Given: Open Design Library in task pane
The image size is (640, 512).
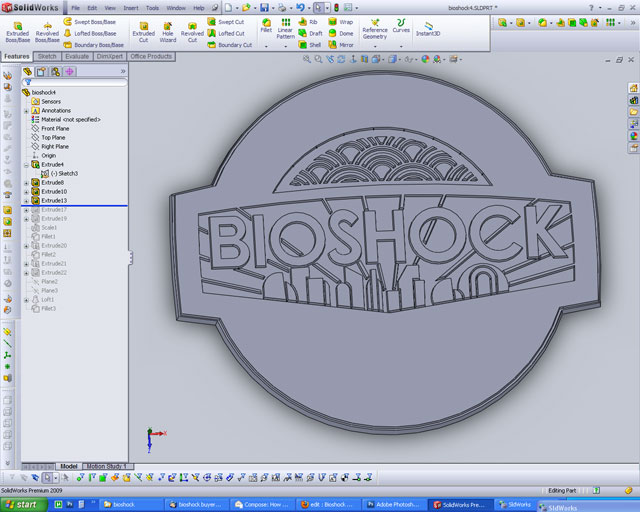Looking at the screenshot, I should pos(633,100).
